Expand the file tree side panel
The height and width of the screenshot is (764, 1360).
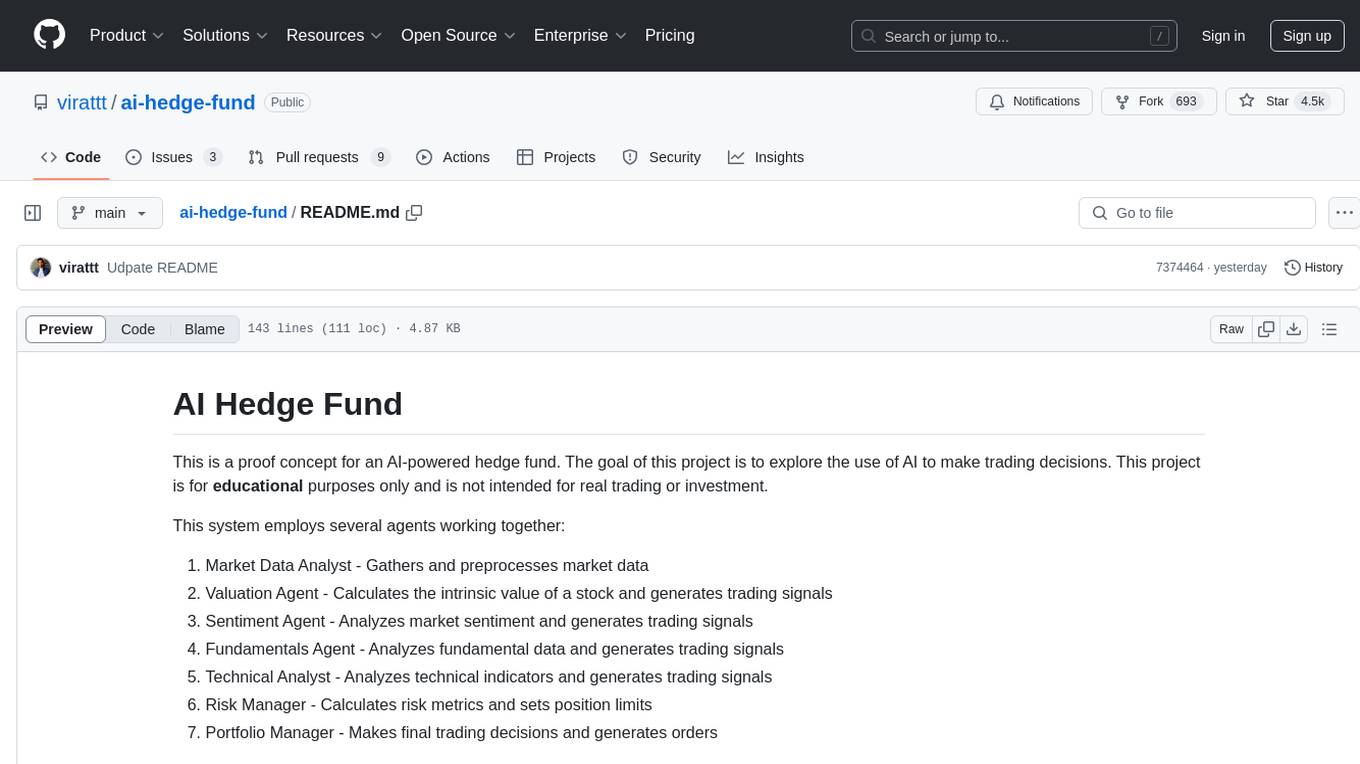point(33,213)
